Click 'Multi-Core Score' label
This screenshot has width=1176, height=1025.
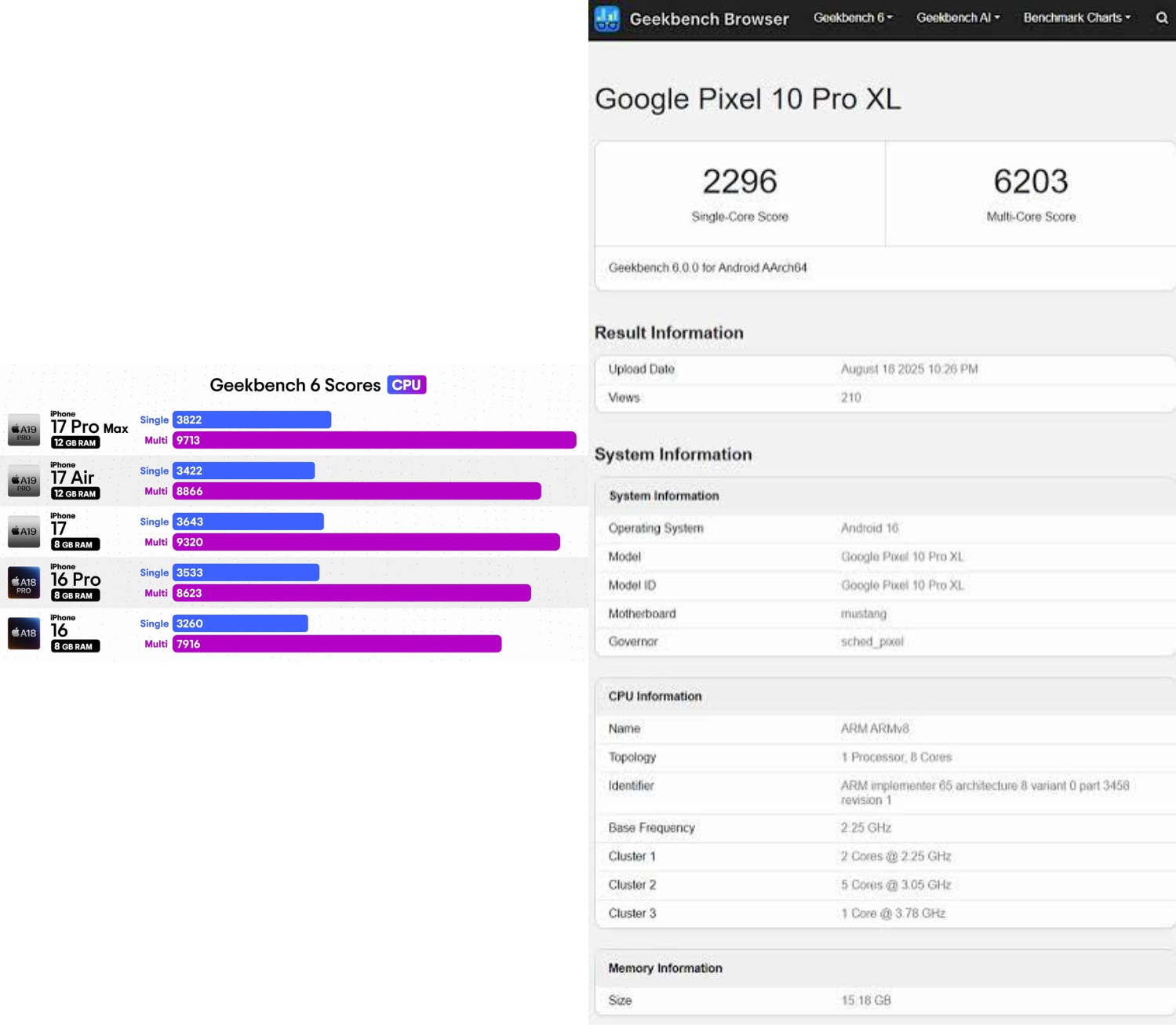click(1031, 217)
